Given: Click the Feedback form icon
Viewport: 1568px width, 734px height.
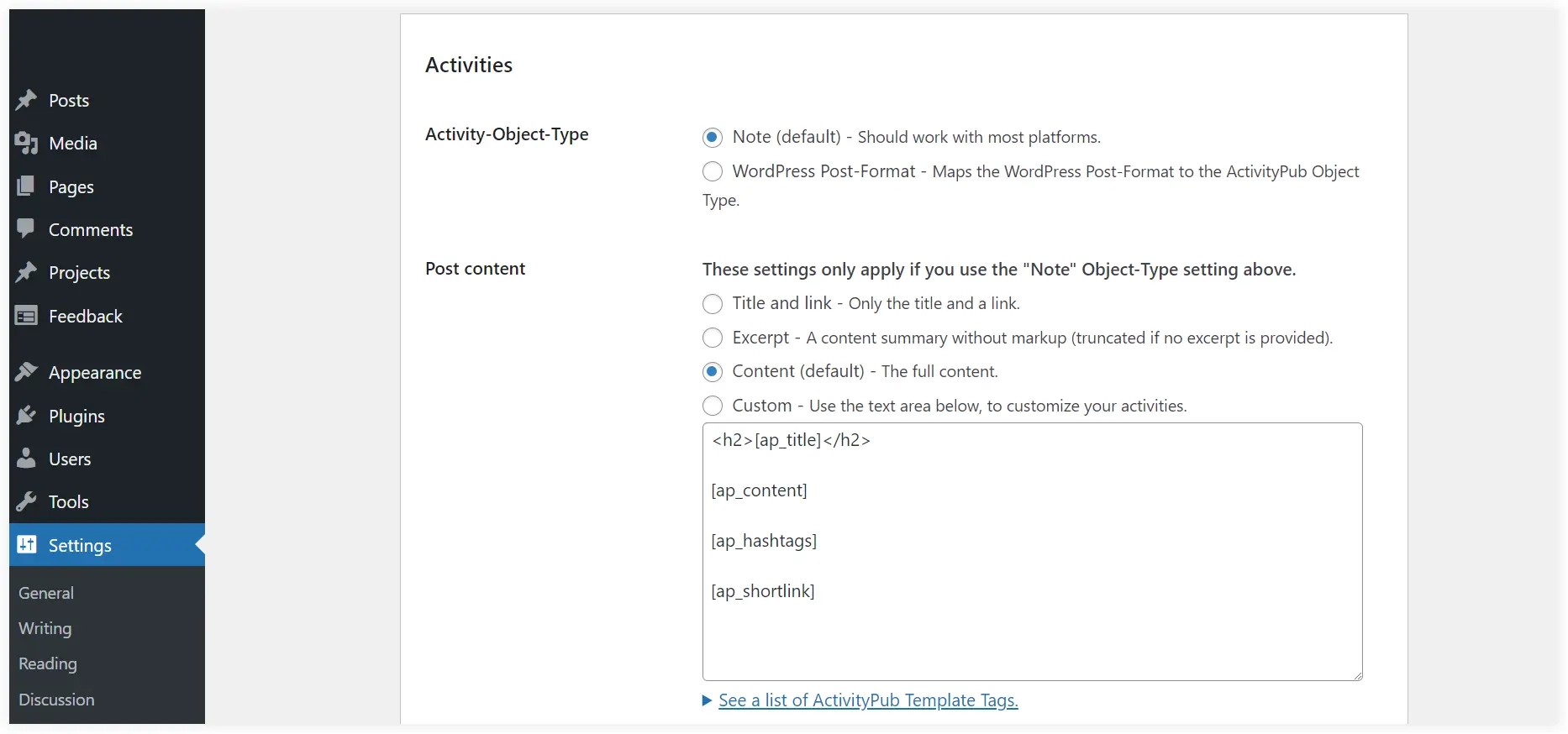Looking at the screenshot, I should click(26, 317).
